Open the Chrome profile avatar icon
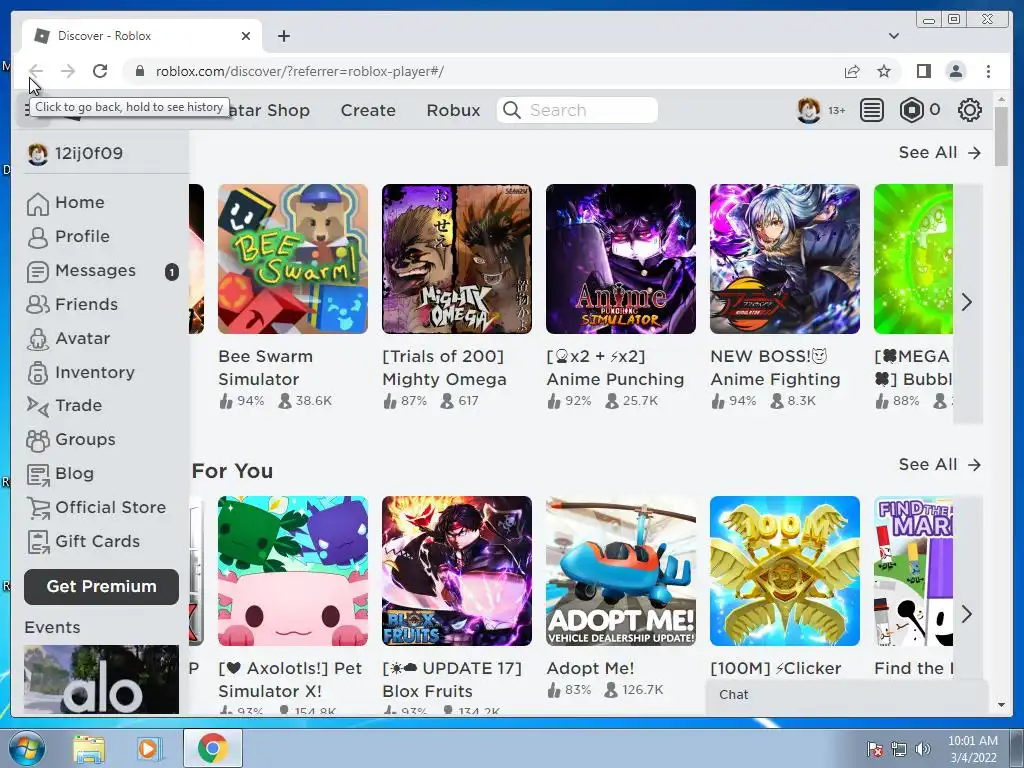Screen dimensions: 1024x768 [955, 71]
